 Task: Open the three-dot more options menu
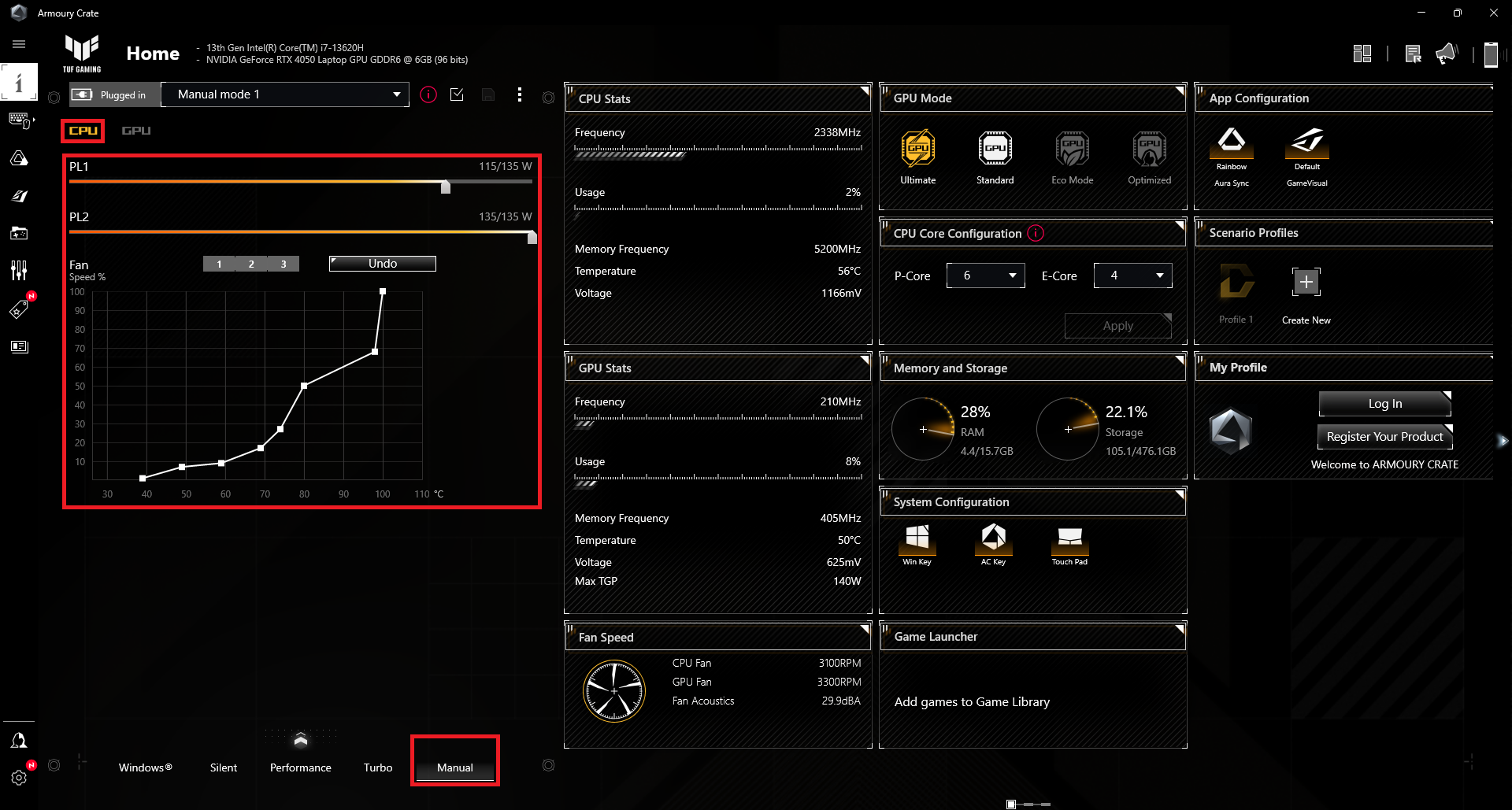point(519,94)
